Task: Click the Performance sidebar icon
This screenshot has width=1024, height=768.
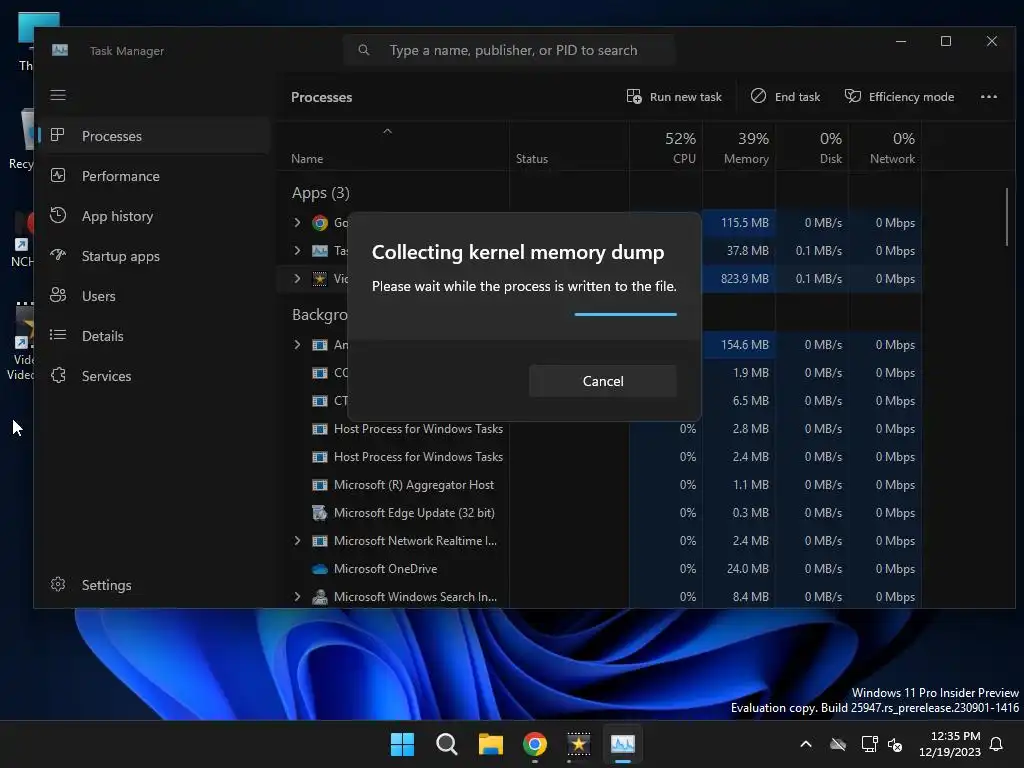Action: coord(58,175)
